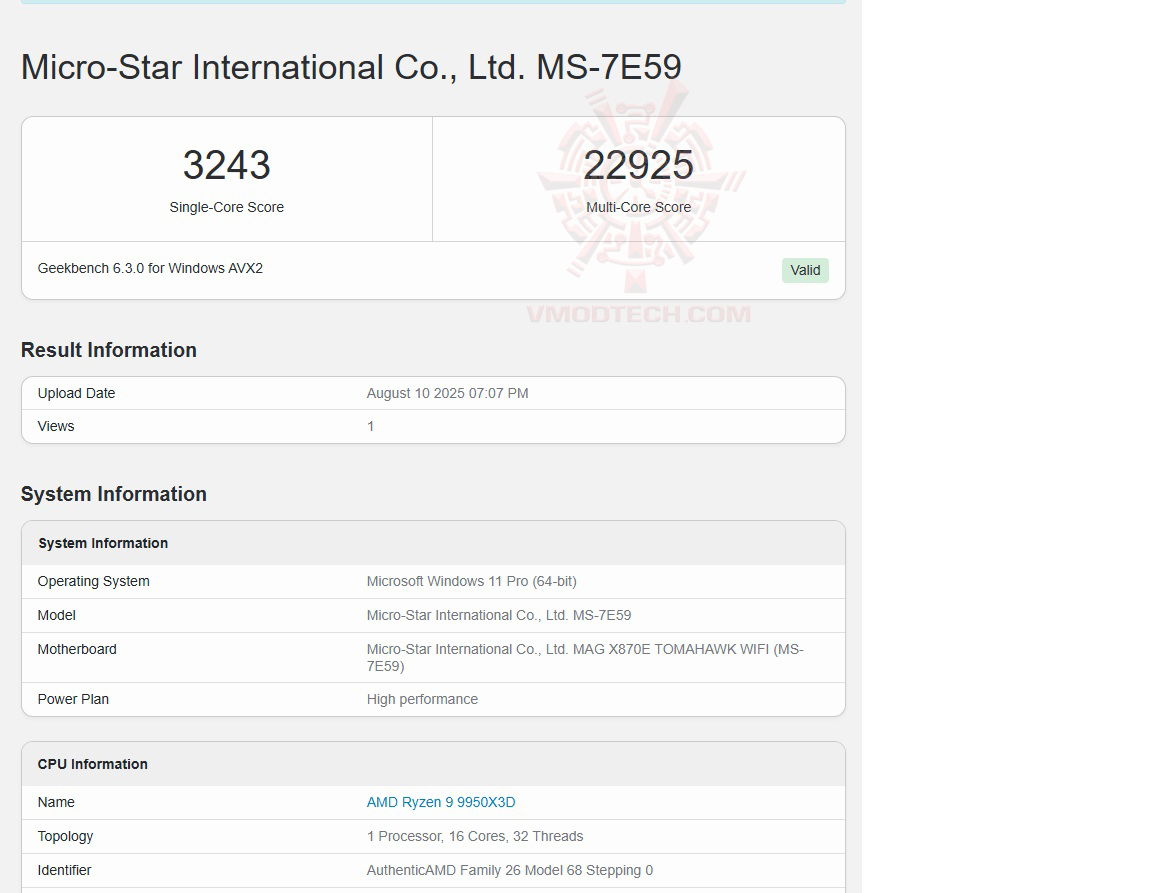Select the System Information section heading
This screenshot has height=893, width=1152.
[x=113, y=494]
